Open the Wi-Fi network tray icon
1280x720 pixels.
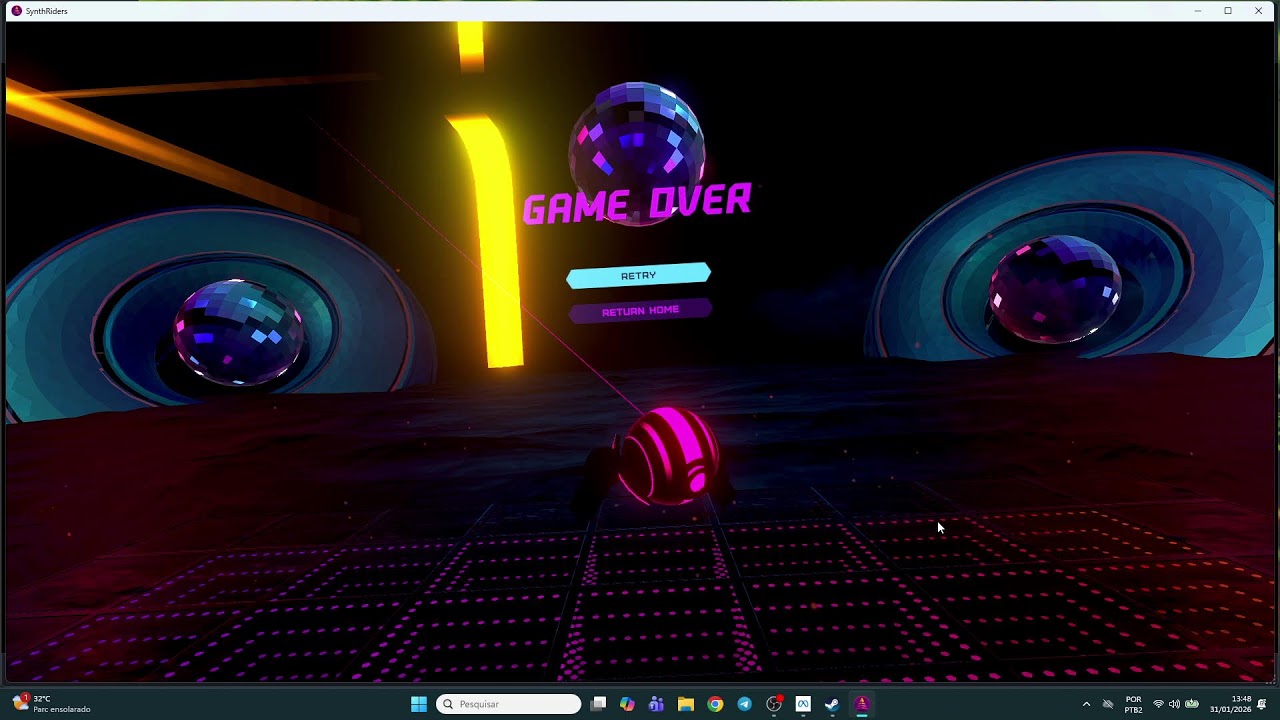pos(1158,704)
